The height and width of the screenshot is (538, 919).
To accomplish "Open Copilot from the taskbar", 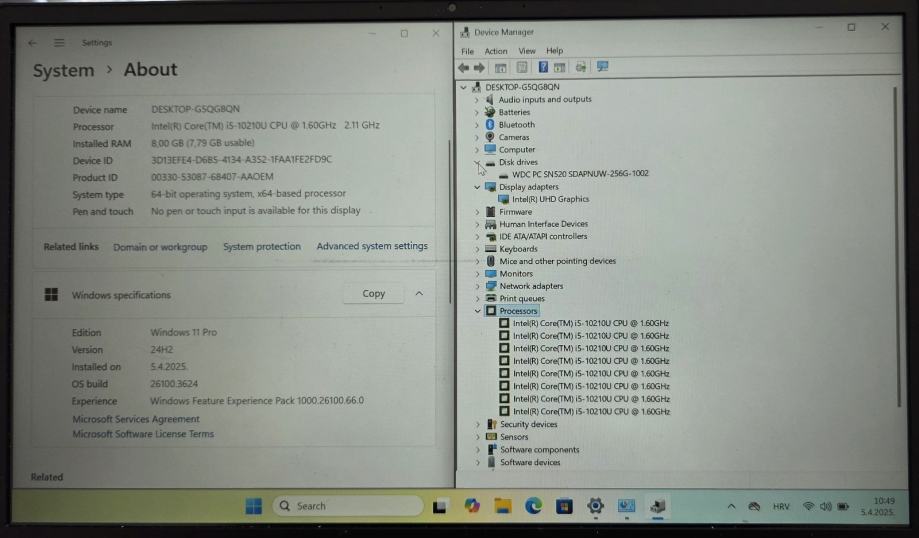I will (471, 506).
